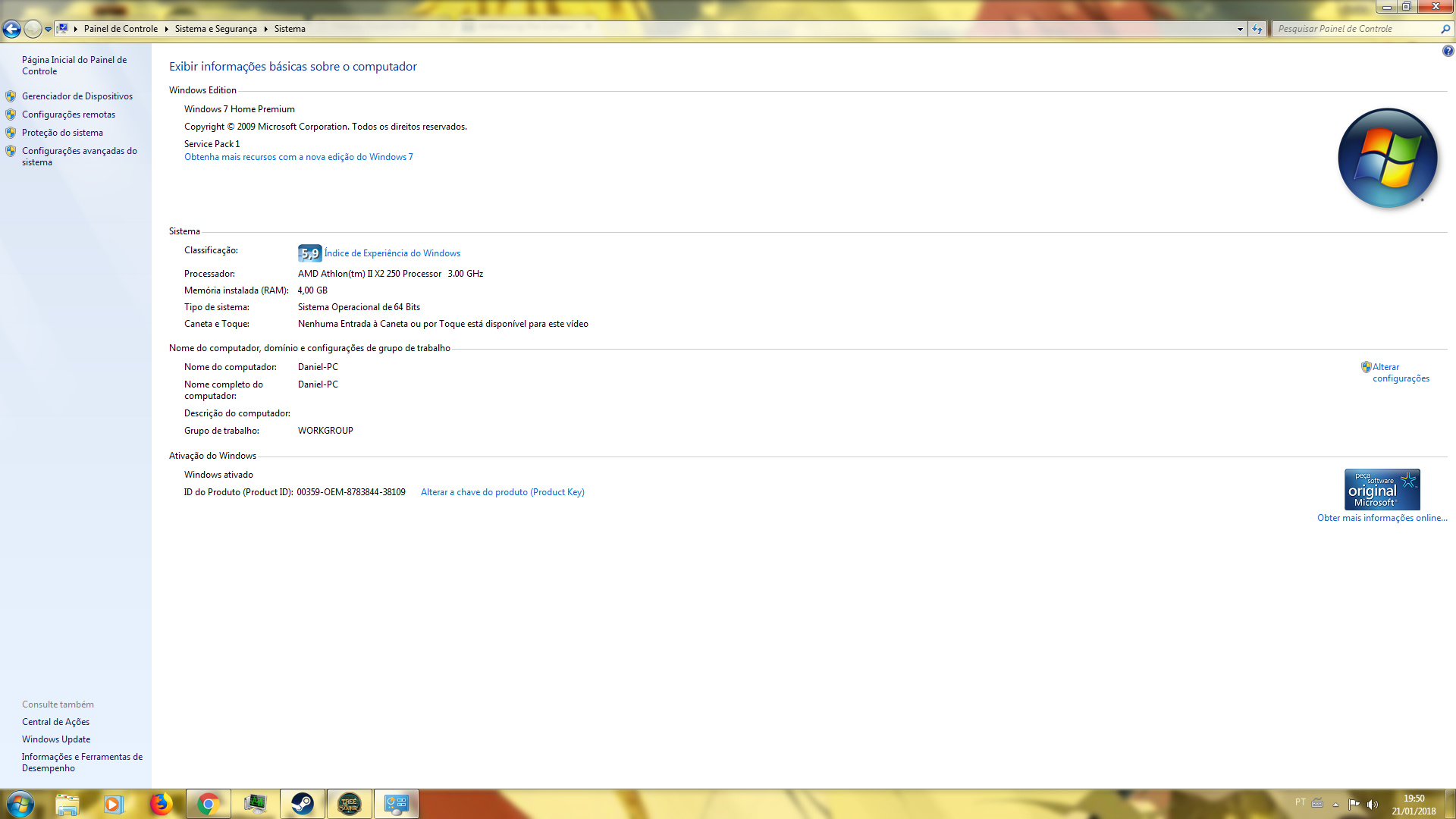Open Página Inicial do Painel de Controle
Viewport: 1456px width, 819px height.
pyautogui.click(x=74, y=65)
